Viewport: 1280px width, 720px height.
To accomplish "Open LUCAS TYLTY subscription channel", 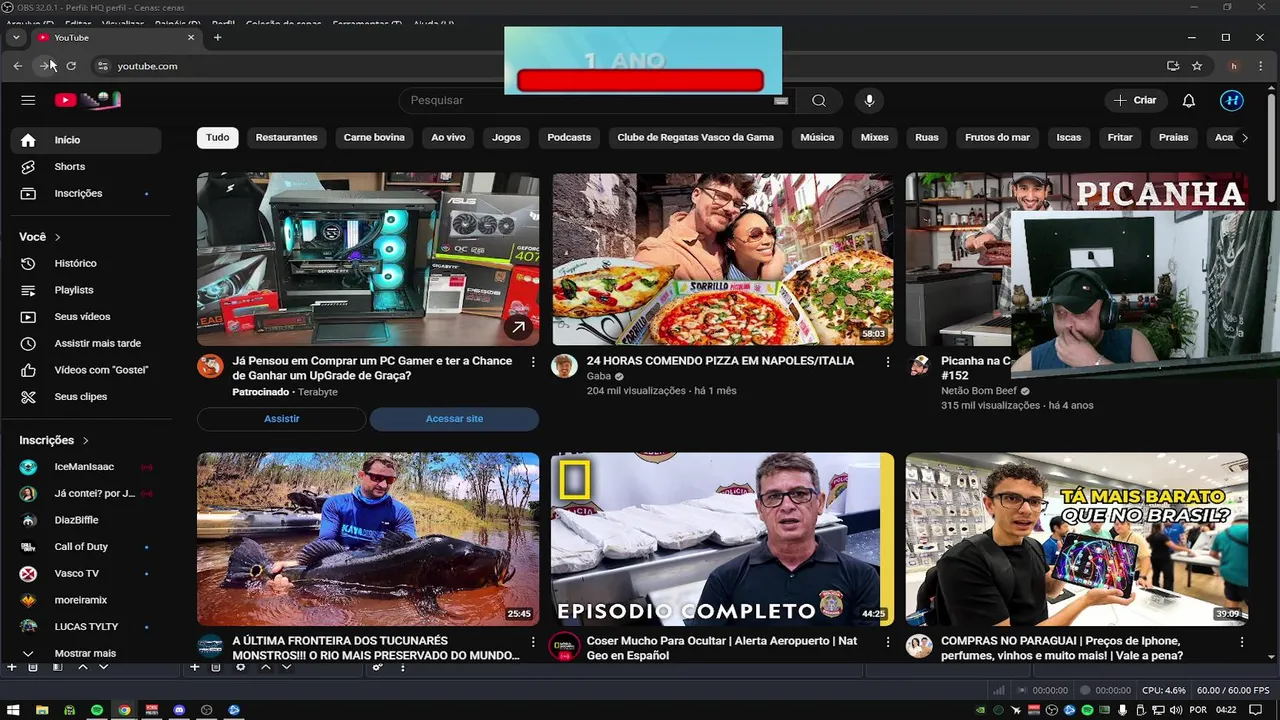I will click(x=86, y=627).
